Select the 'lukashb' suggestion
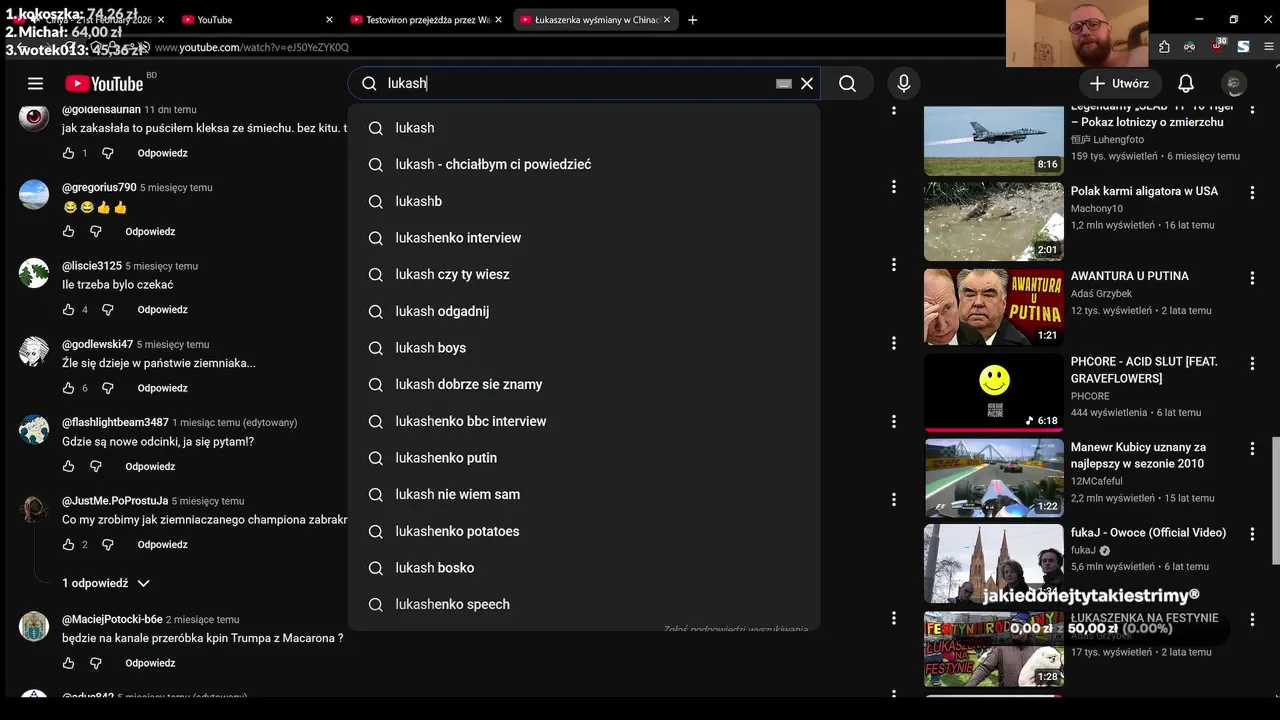The height and width of the screenshot is (720, 1280). (x=584, y=201)
